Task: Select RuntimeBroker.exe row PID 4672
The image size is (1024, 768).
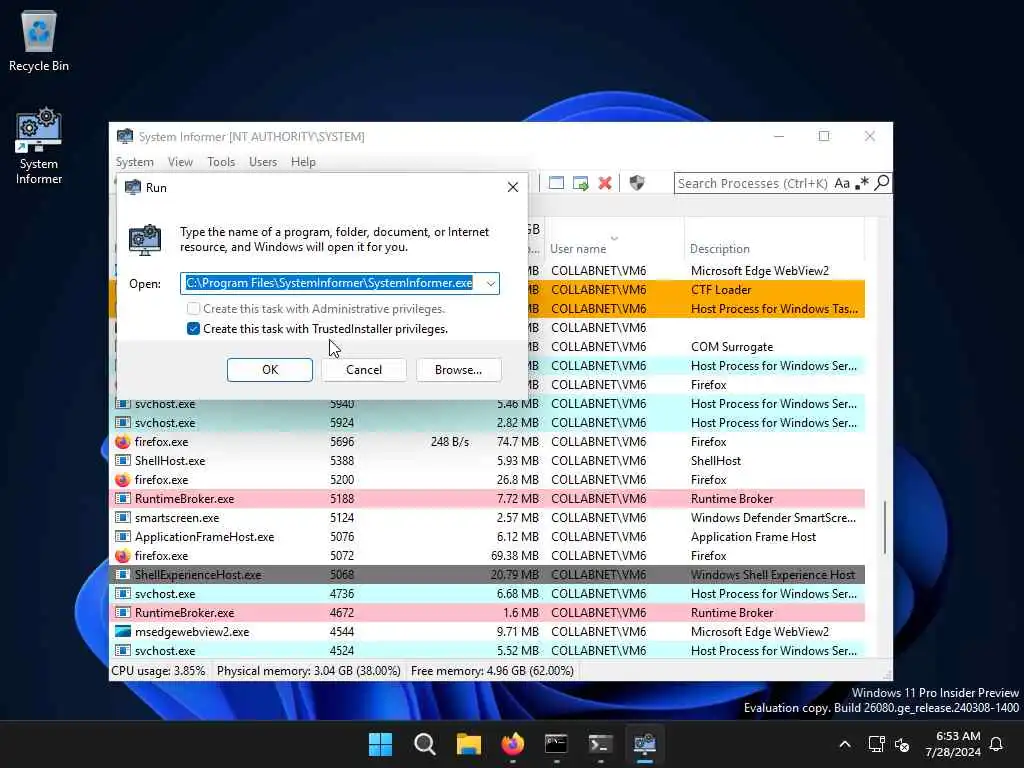Action: pyautogui.click(x=488, y=613)
